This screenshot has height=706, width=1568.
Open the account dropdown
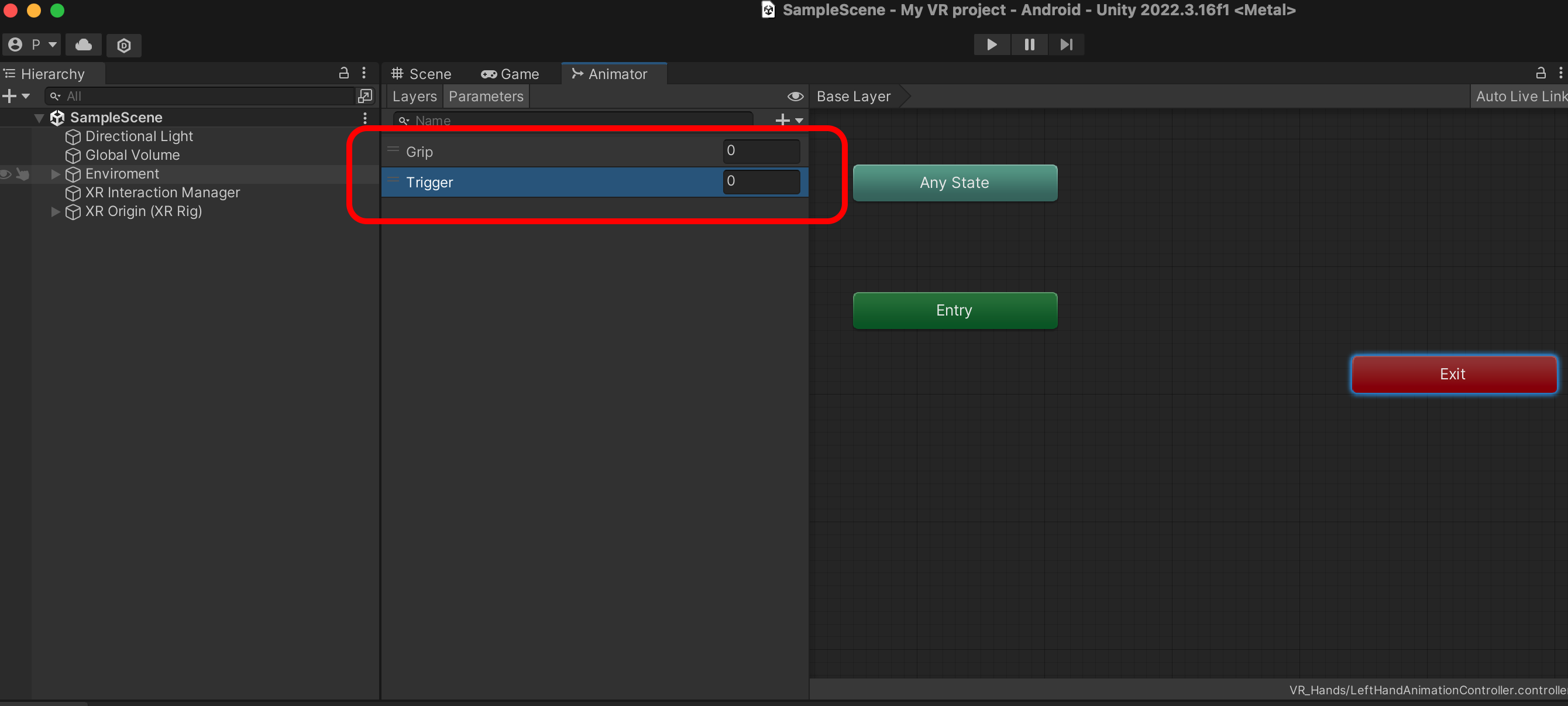(x=32, y=44)
